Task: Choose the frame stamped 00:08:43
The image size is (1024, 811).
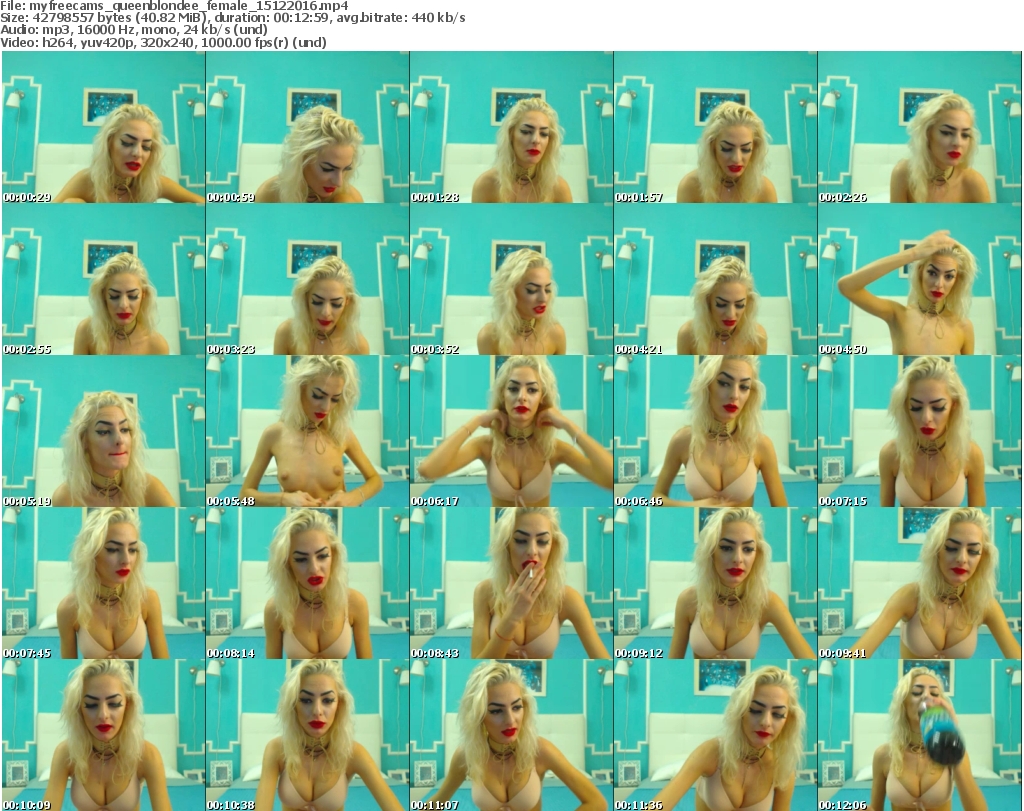Action: (x=511, y=583)
